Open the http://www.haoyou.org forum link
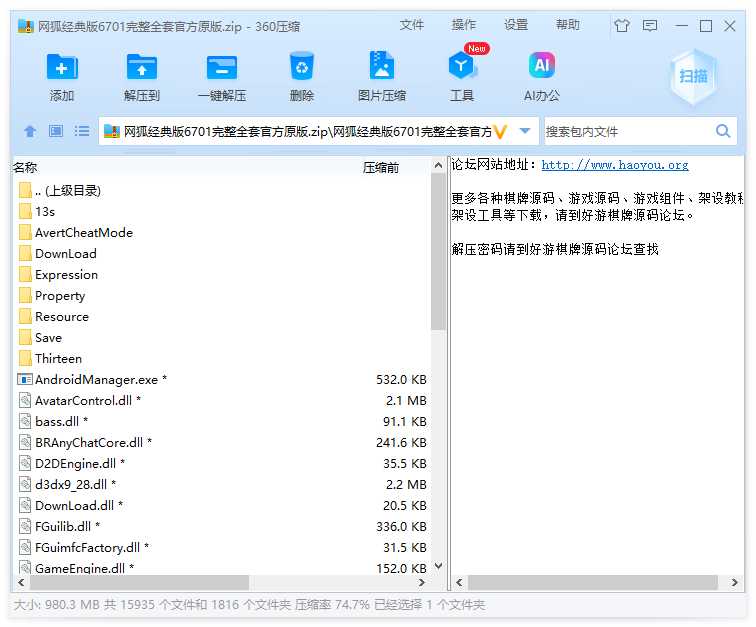Image resolution: width=756 pixels, height=627 pixels. (615, 165)
